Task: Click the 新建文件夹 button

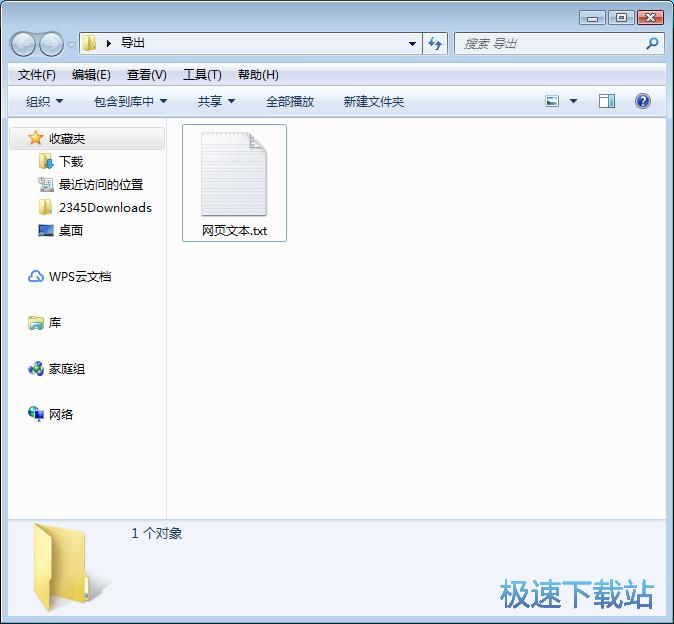Action: click(374, 101)
